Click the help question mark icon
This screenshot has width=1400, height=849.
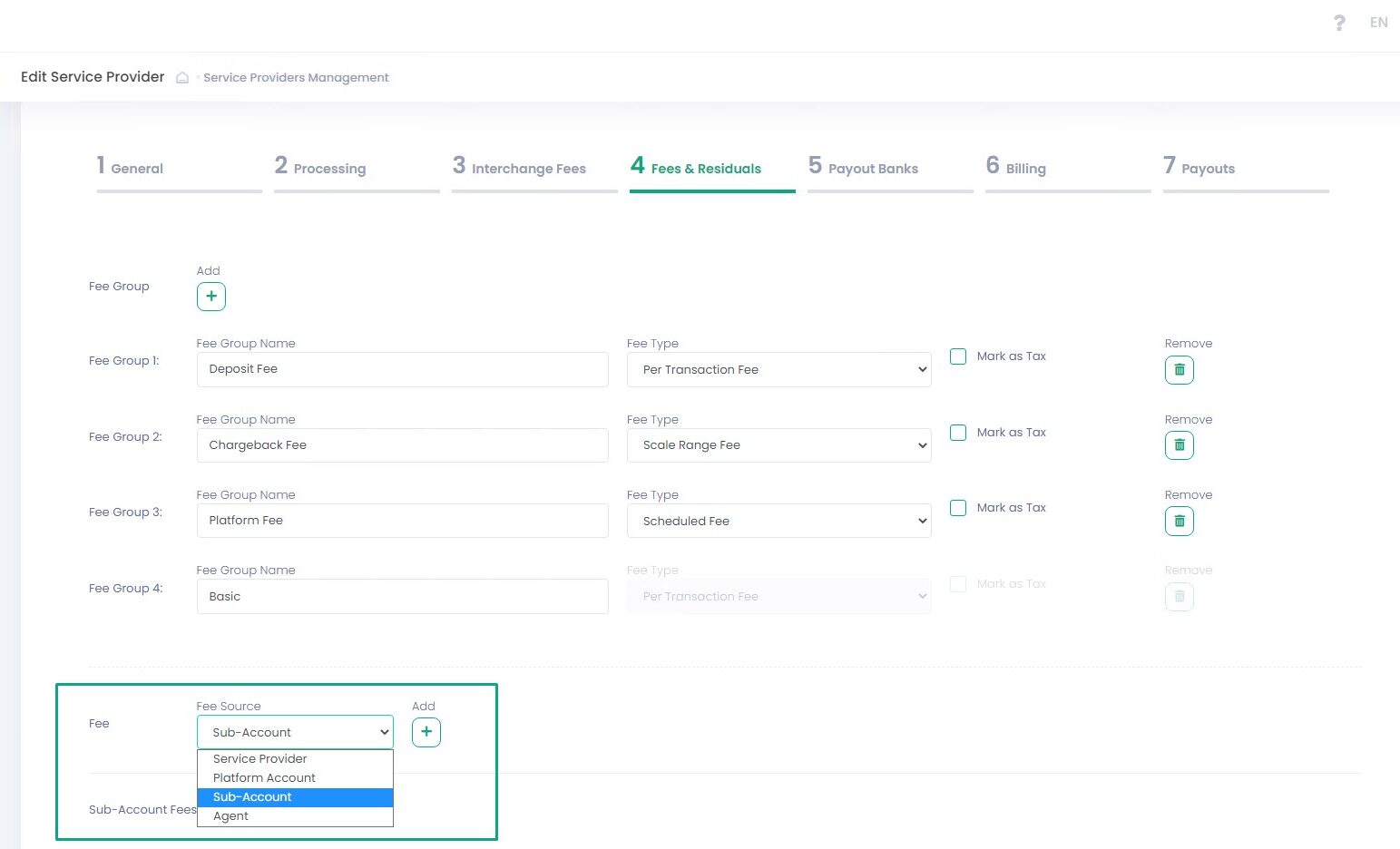[1339, 23]
